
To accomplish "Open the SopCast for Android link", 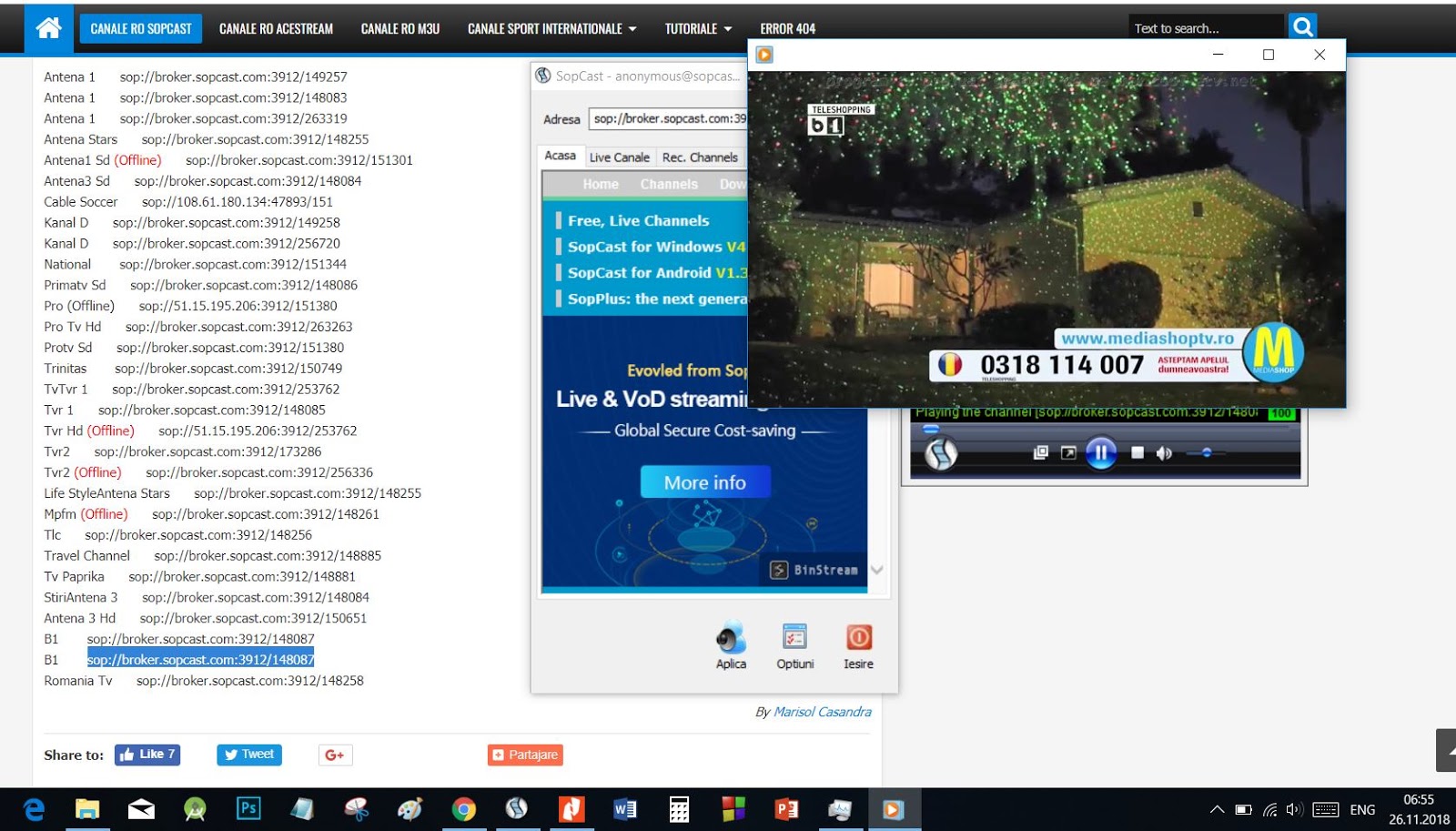I will [x=657, y=272].
